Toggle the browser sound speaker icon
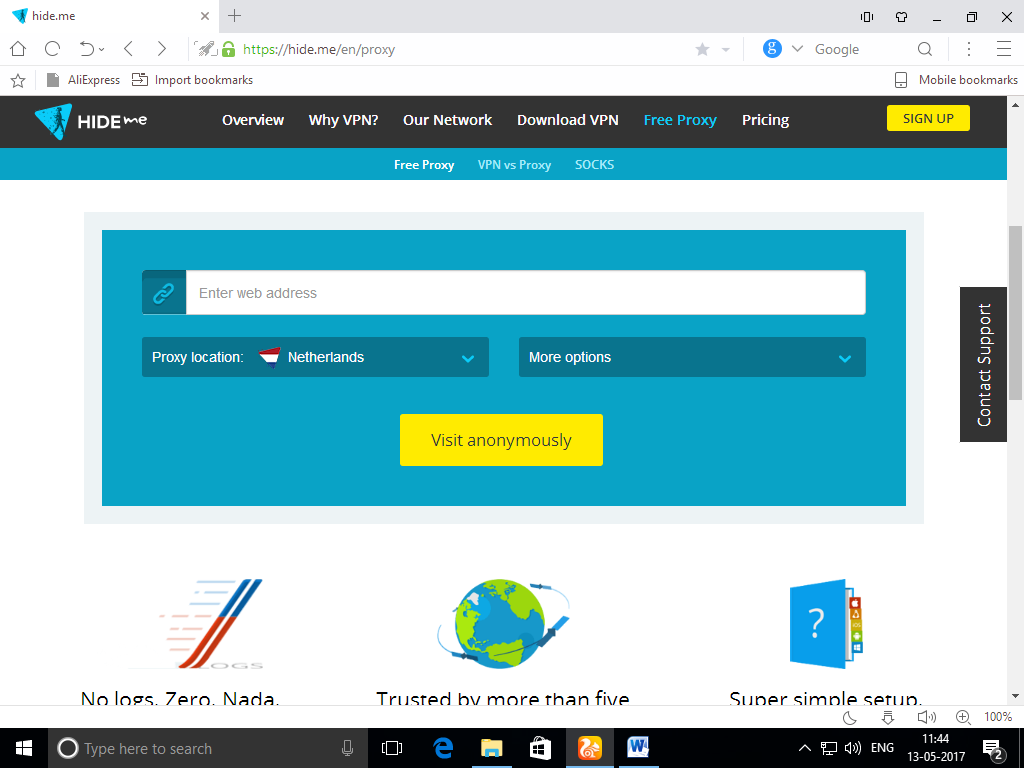This screenshot has height=768, width=1024. (x=926, y=717)
